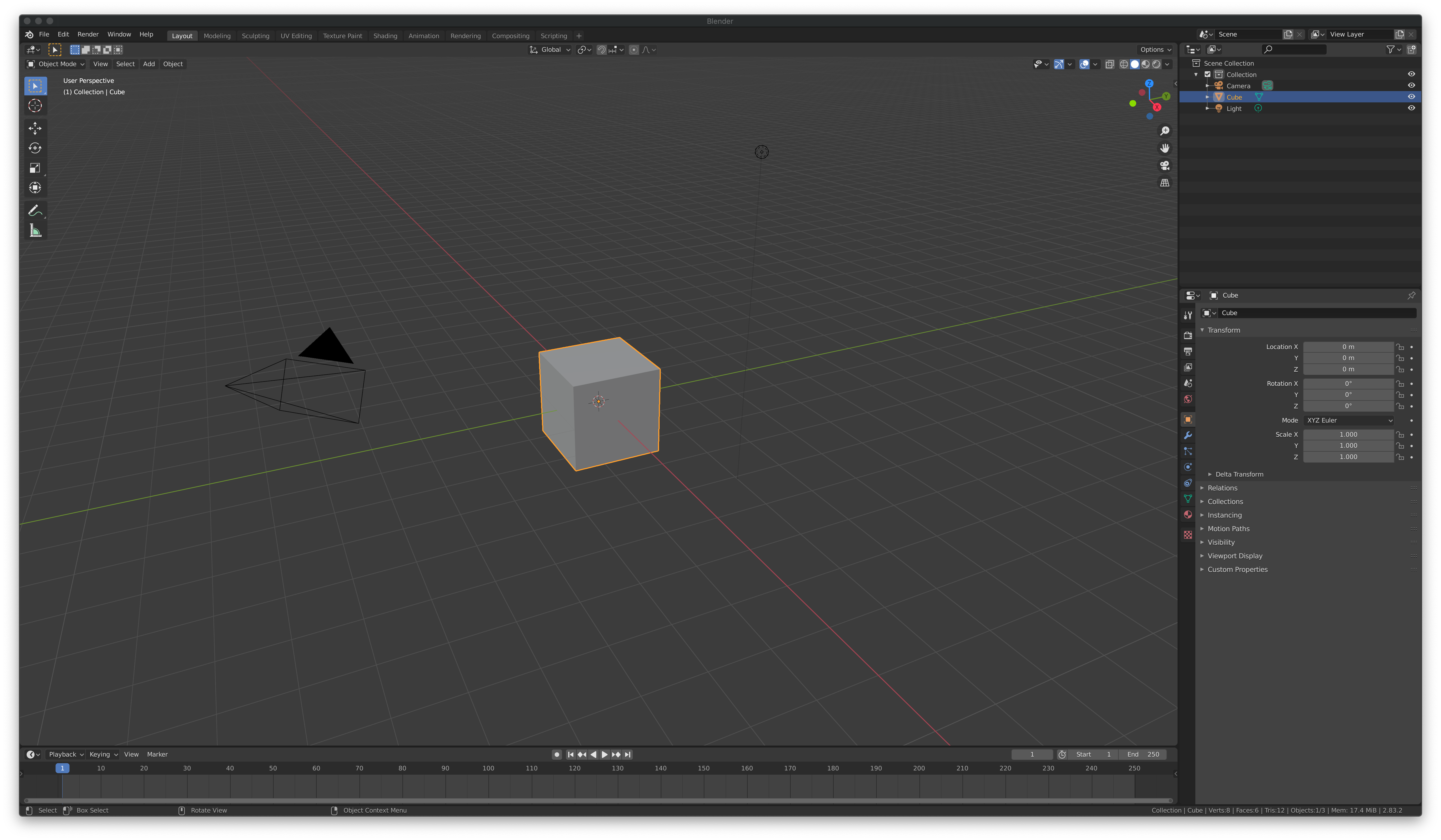Click frame 100 on the timeline ruler

[x=488, y=768]
